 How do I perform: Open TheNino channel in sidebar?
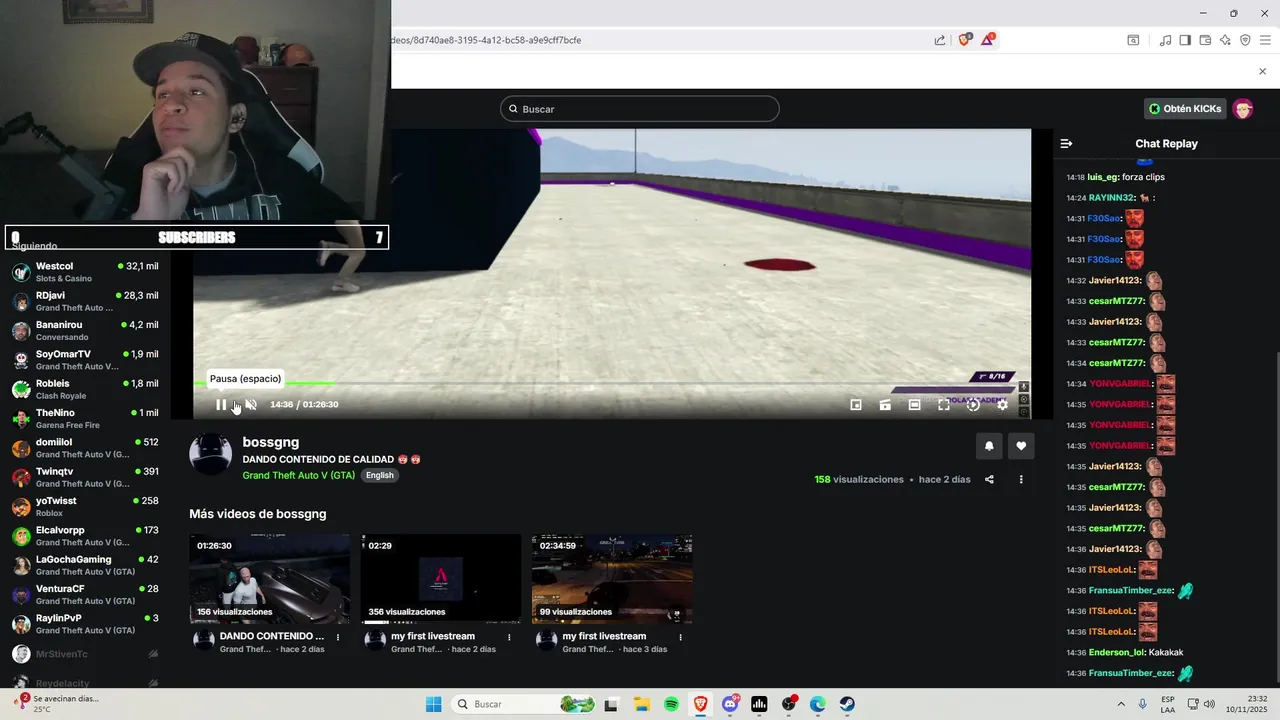pos(84,418)
